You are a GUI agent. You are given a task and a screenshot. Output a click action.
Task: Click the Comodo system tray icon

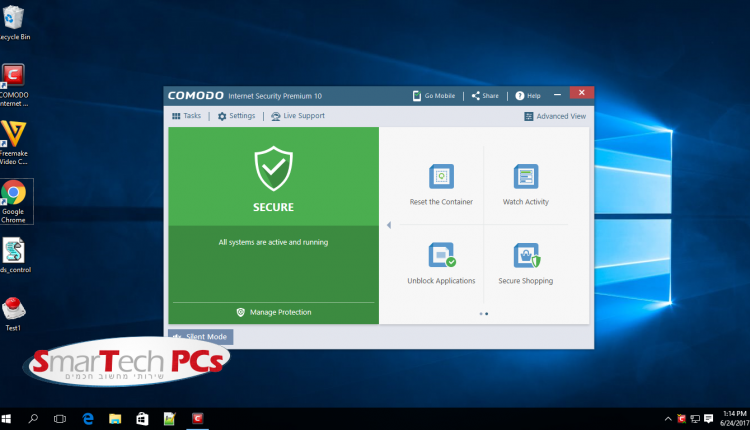click(682, 419)
